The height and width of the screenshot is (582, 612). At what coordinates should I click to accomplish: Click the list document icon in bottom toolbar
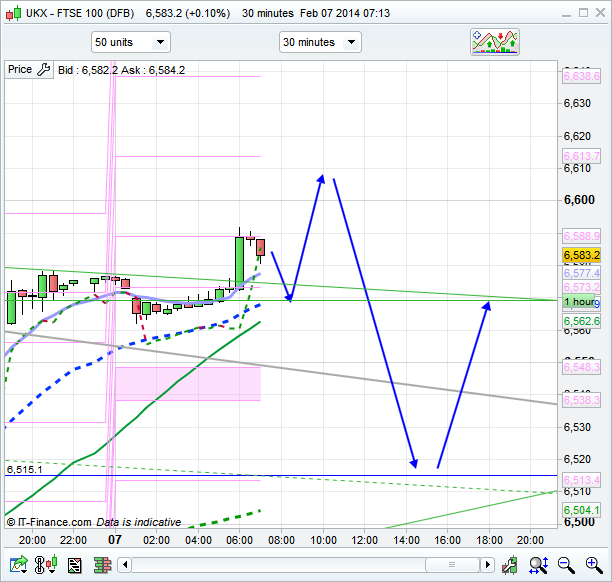click(x=74, y=566)
